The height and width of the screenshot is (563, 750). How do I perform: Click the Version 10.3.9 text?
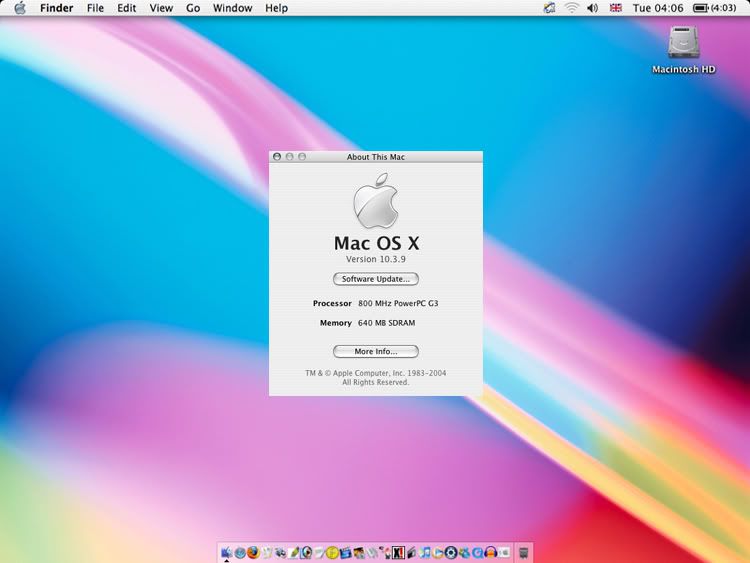(376, 259)
